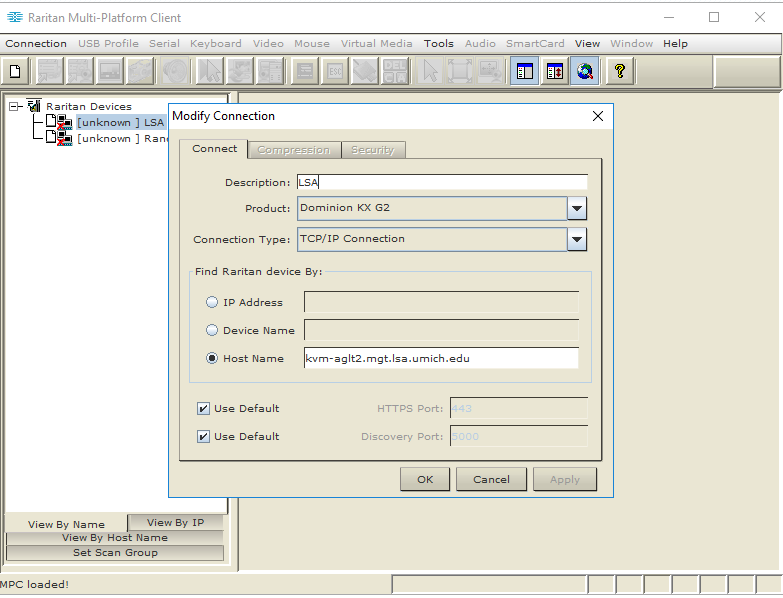Toggle the navigator panel display toolbar icon
The image size is (783, 598).
pos(525,71)
